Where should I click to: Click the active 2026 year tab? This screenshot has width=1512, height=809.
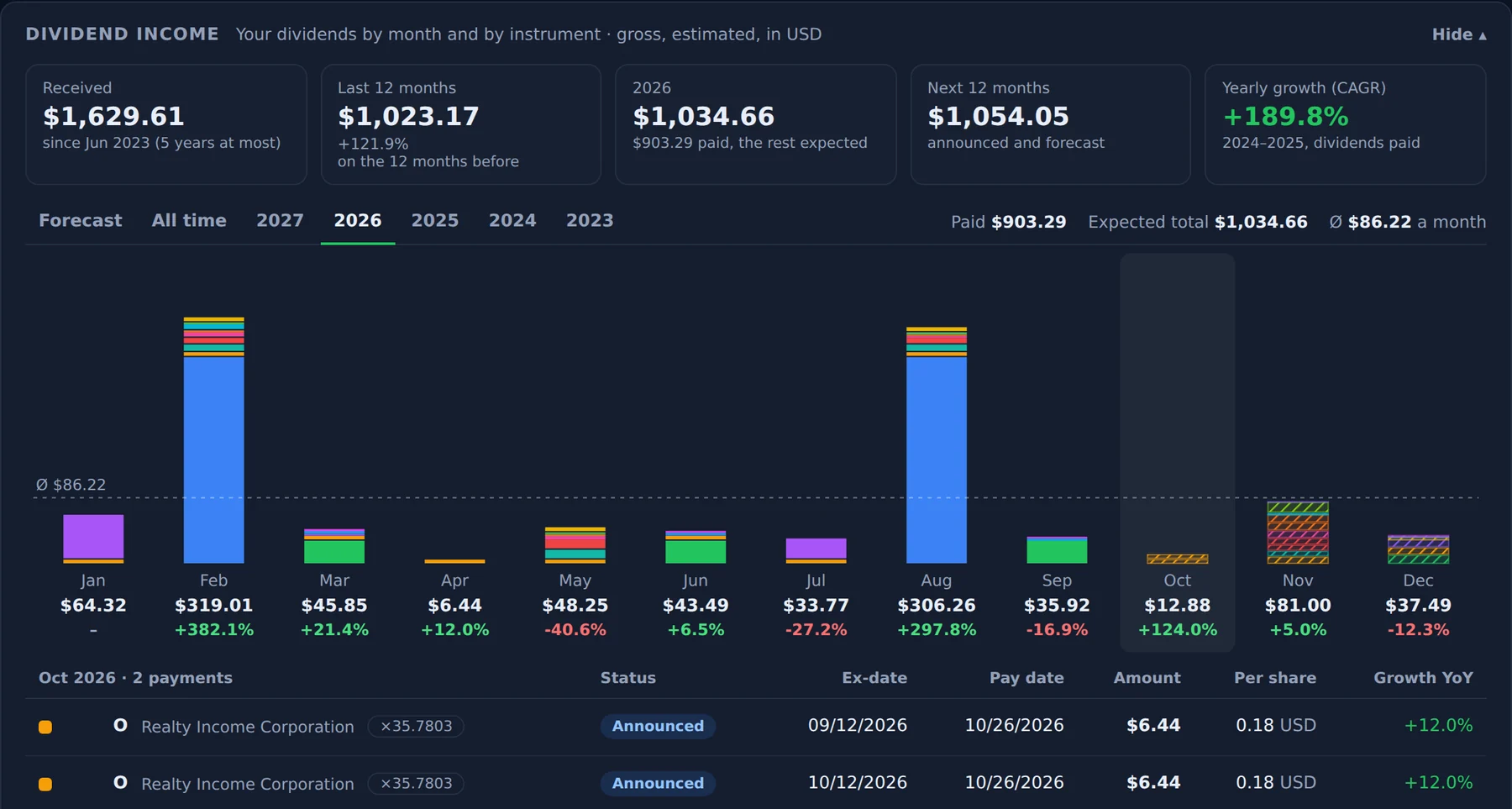pos(358,220)
